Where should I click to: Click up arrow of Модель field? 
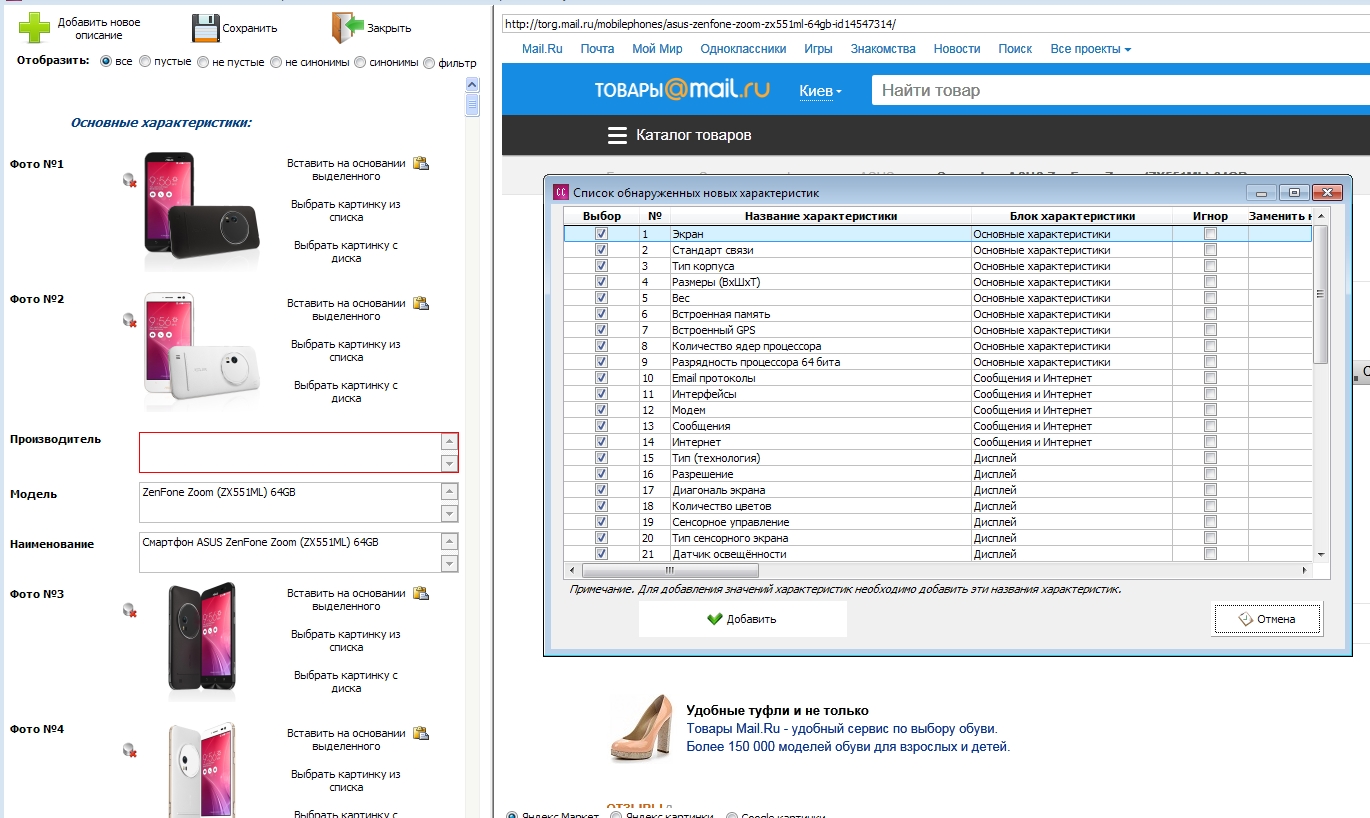(450, 491)
